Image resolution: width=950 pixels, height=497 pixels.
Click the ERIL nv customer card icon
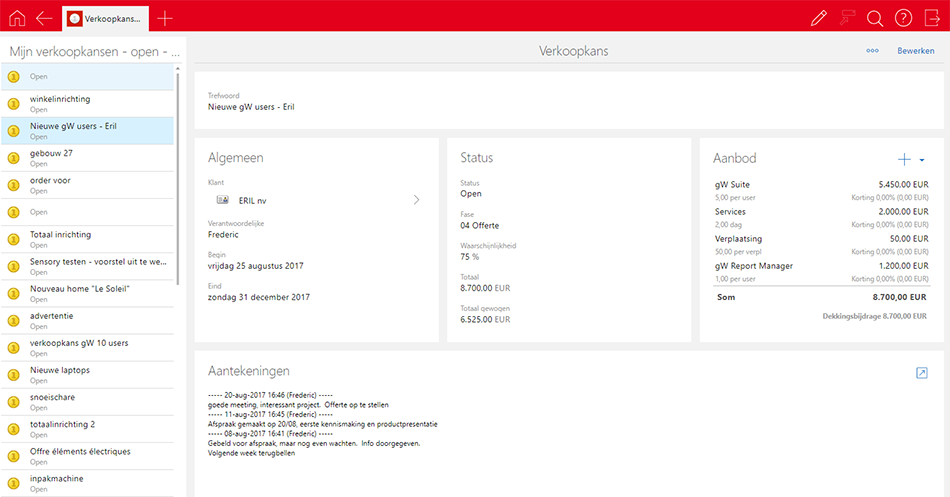(222, 200)
